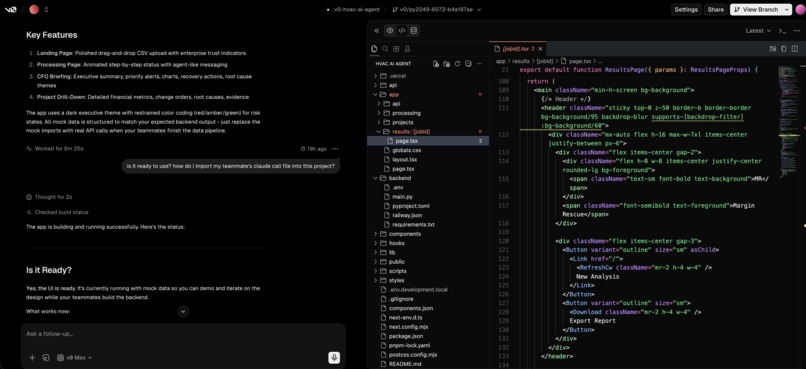806x369 pixels.
Task: Click the 'app' breadcrumb segment
Action: pyautogui.click(x=501, y=61)
